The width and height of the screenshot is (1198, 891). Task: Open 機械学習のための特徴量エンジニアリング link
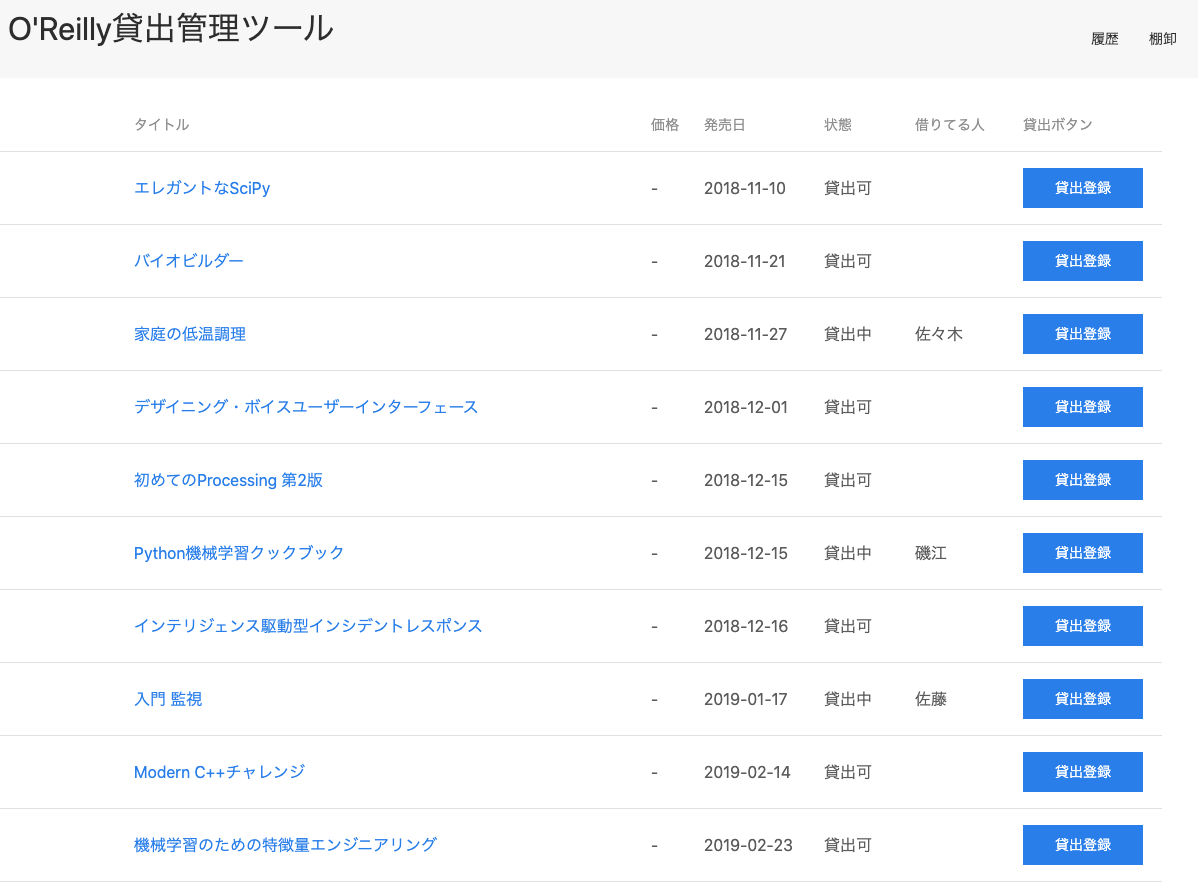coord(285,845)
